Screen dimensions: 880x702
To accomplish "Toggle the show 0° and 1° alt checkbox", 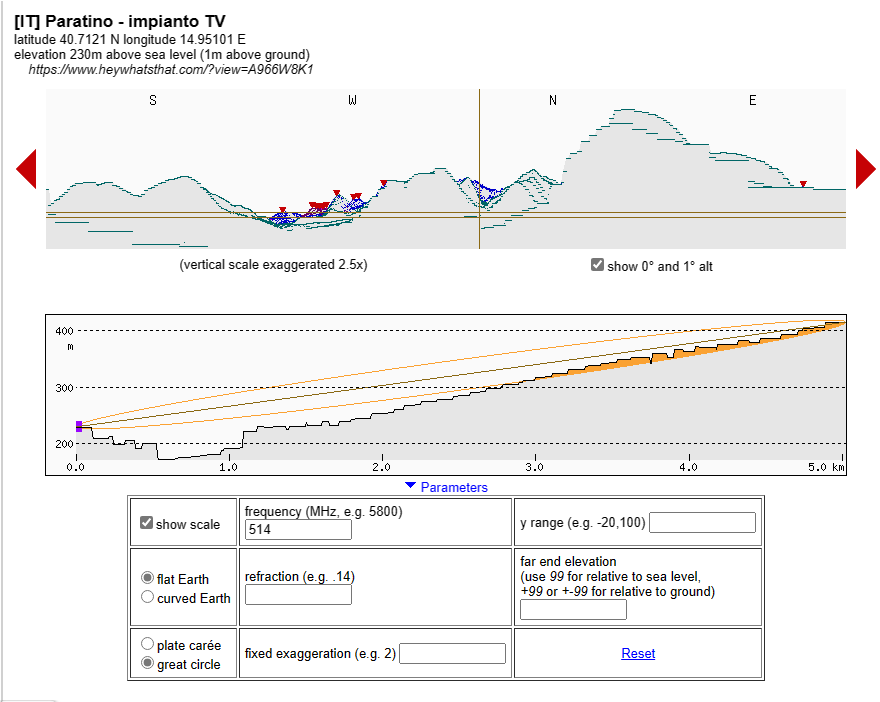I will tap(597, 265).
